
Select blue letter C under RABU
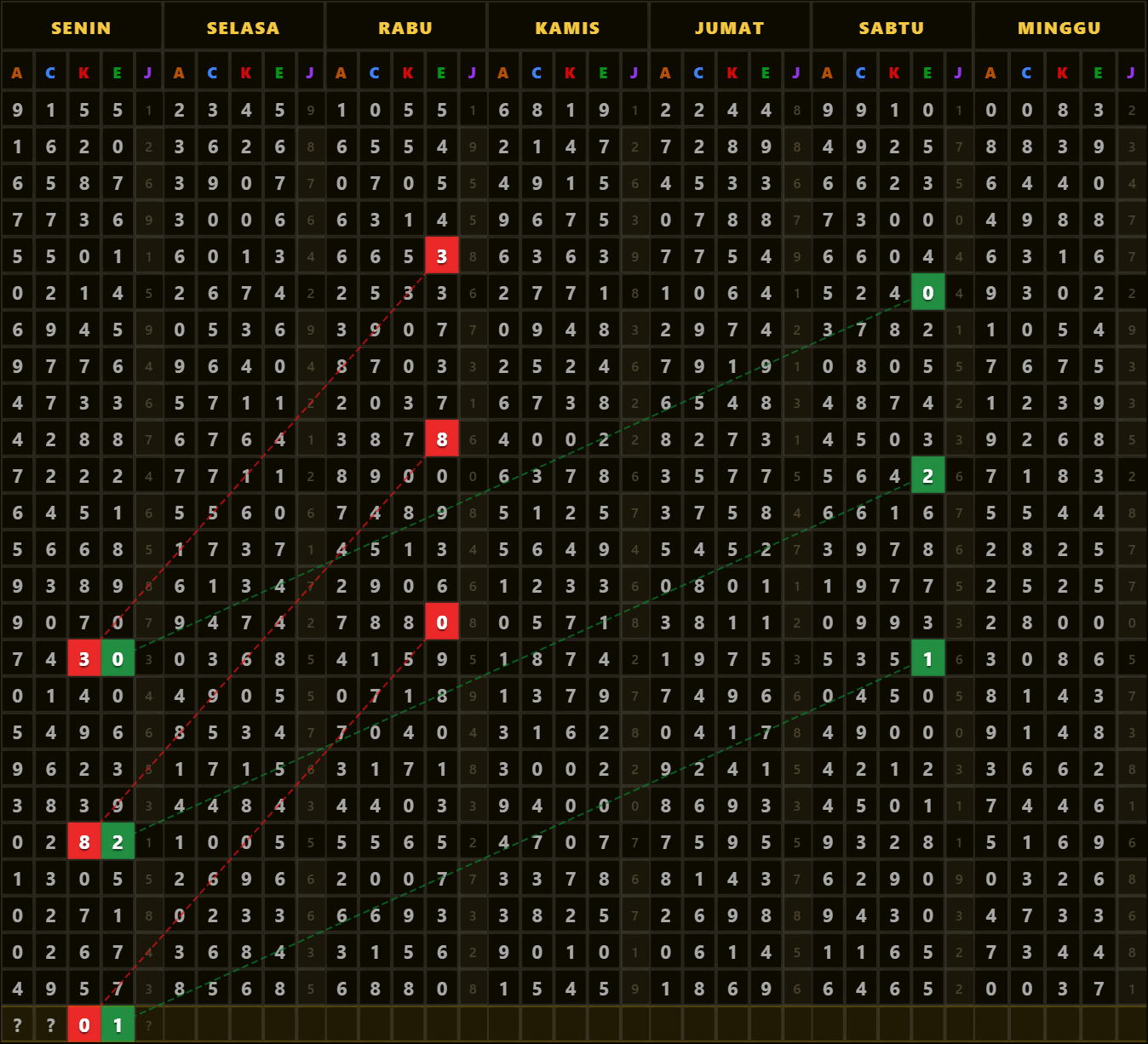[x=375, y=73]
